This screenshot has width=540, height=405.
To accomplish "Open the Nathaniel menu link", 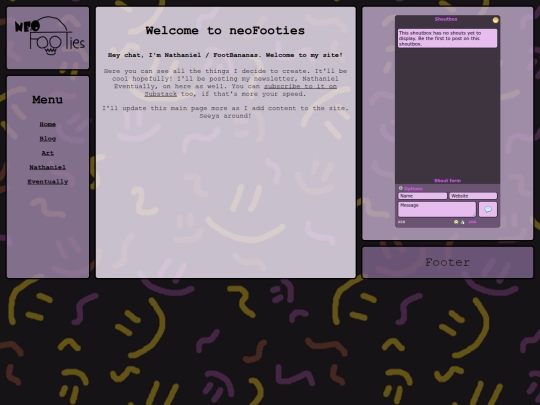I will pyautogui.click(x=48, y=167).
